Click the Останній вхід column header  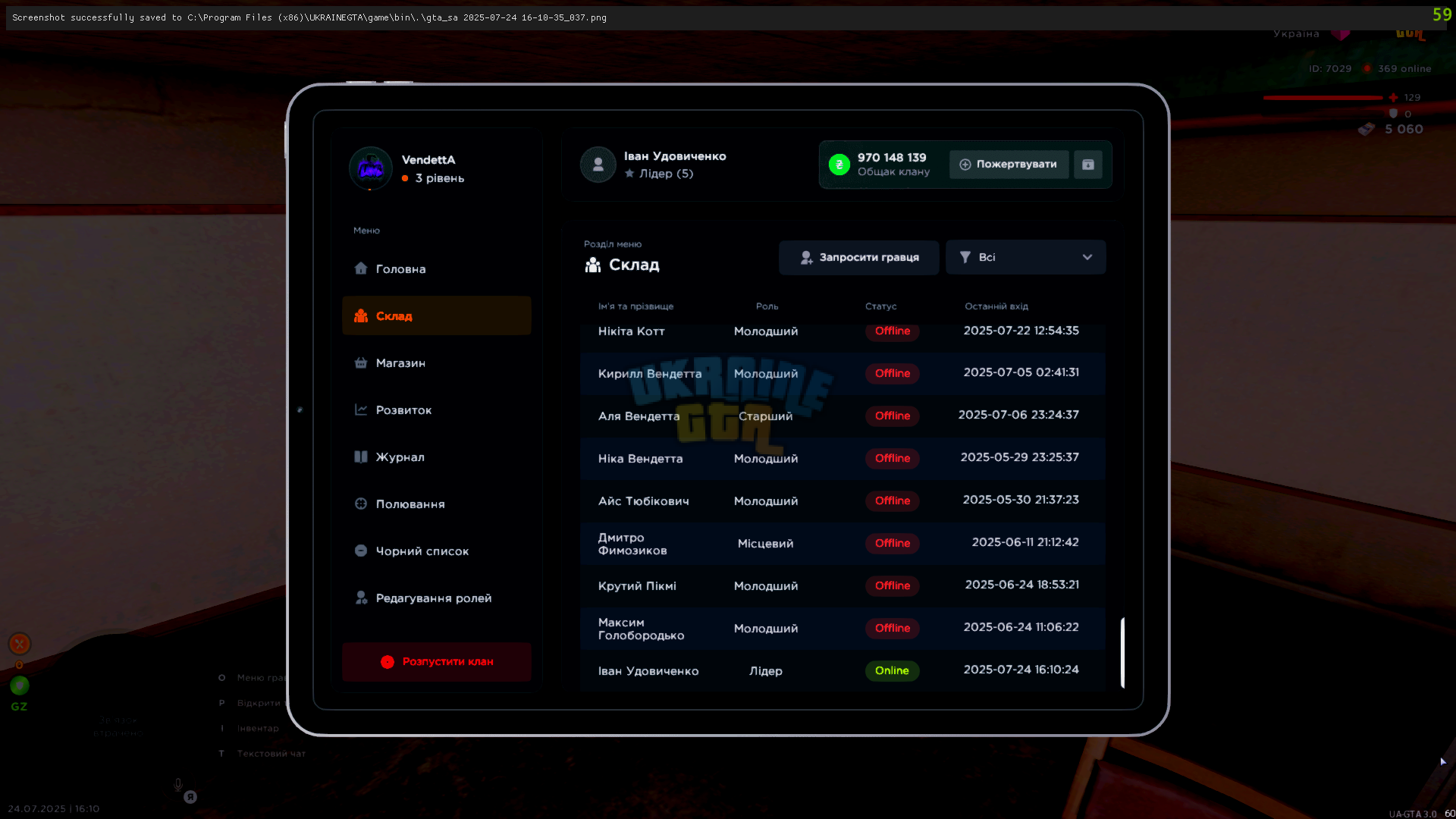click(996, 306)
